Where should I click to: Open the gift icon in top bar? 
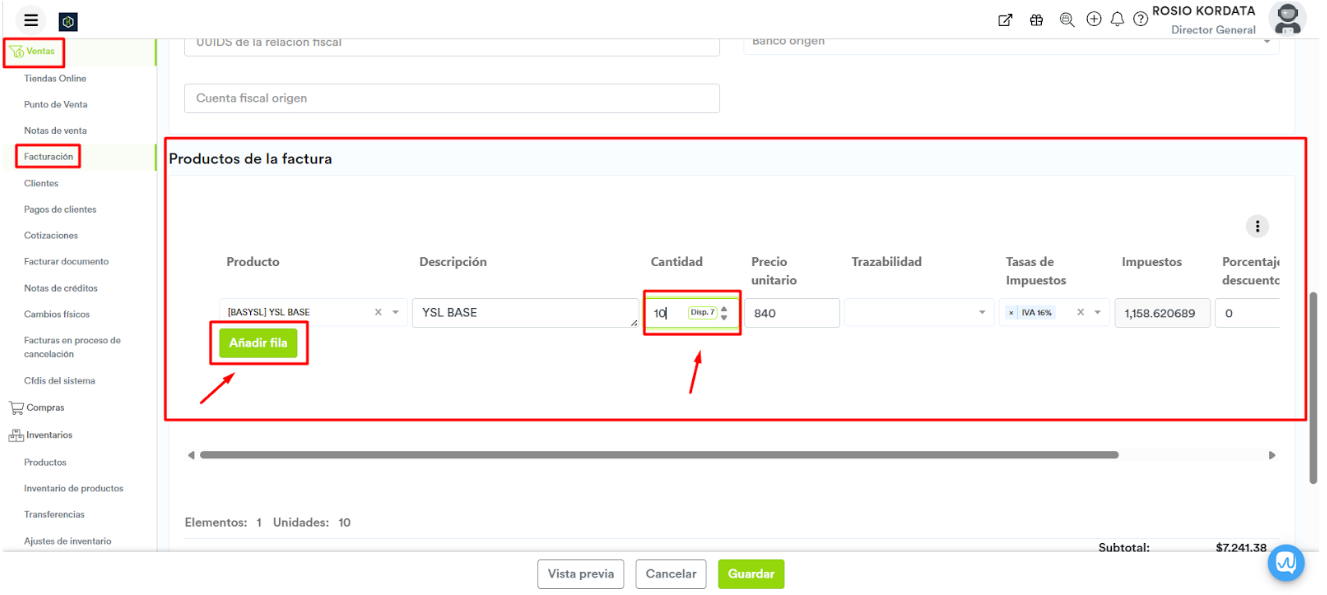coord(1036,20)
